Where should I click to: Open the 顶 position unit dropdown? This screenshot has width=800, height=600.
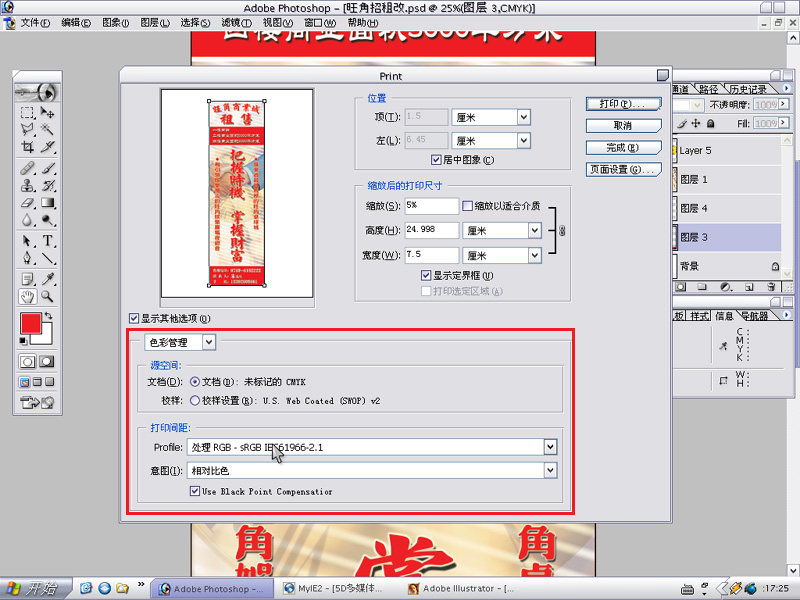[x=523, y=117]
